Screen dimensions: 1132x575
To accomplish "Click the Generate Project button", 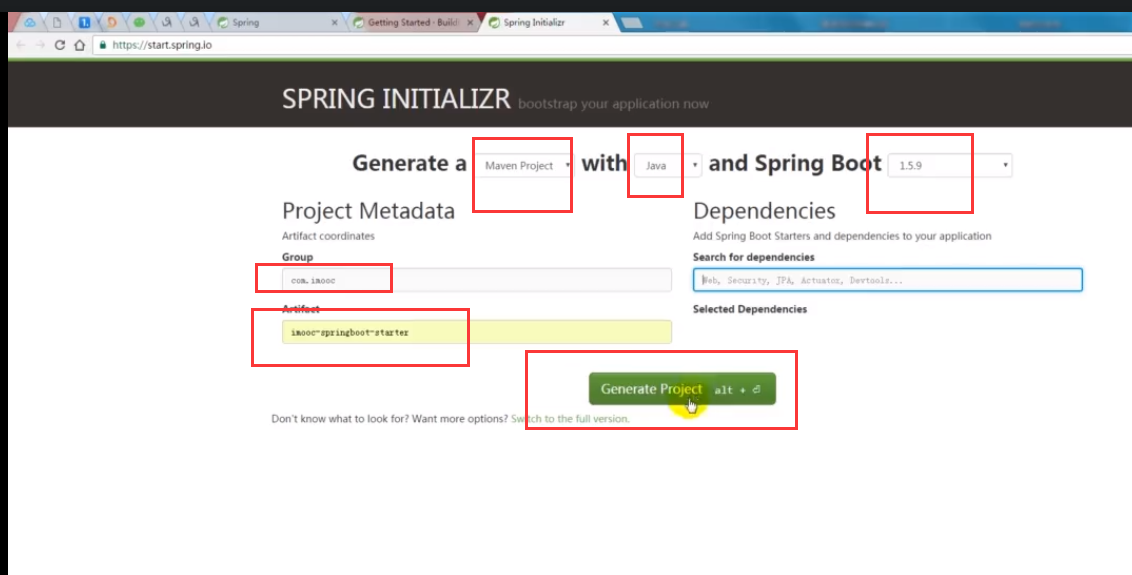I will [x=682, y=389].
